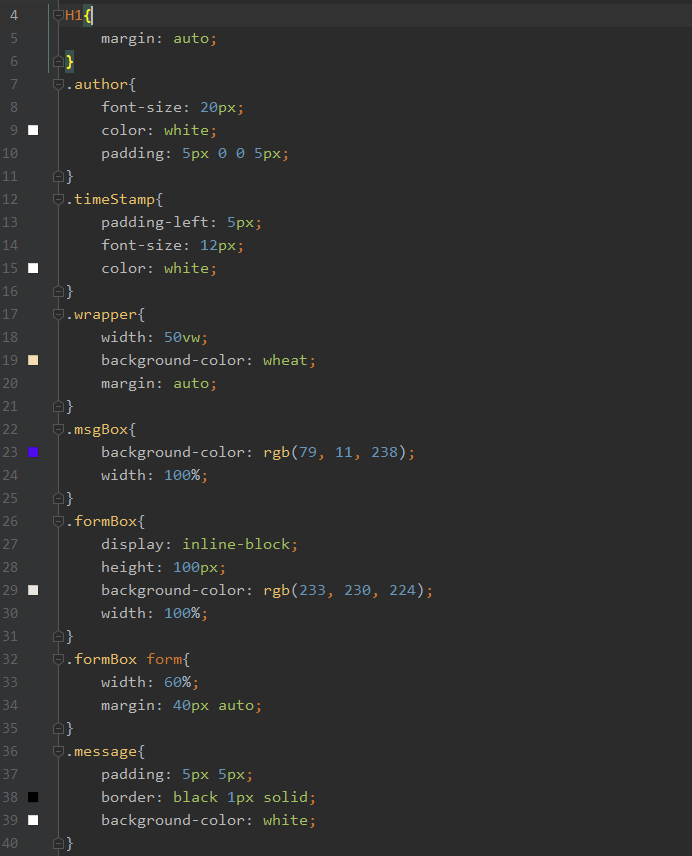Click the padding-left property
Viewport: 692px width, 856px height.
(155, 223)
